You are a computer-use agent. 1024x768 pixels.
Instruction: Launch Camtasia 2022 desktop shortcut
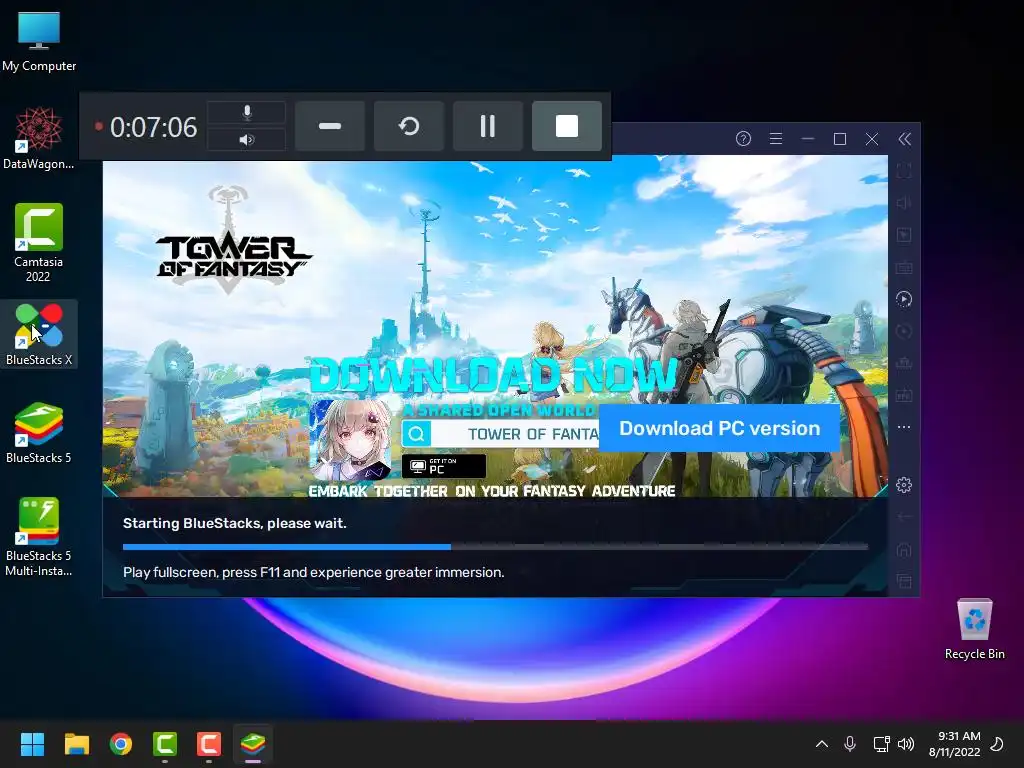pyautogui.click(x=39, y=242)
